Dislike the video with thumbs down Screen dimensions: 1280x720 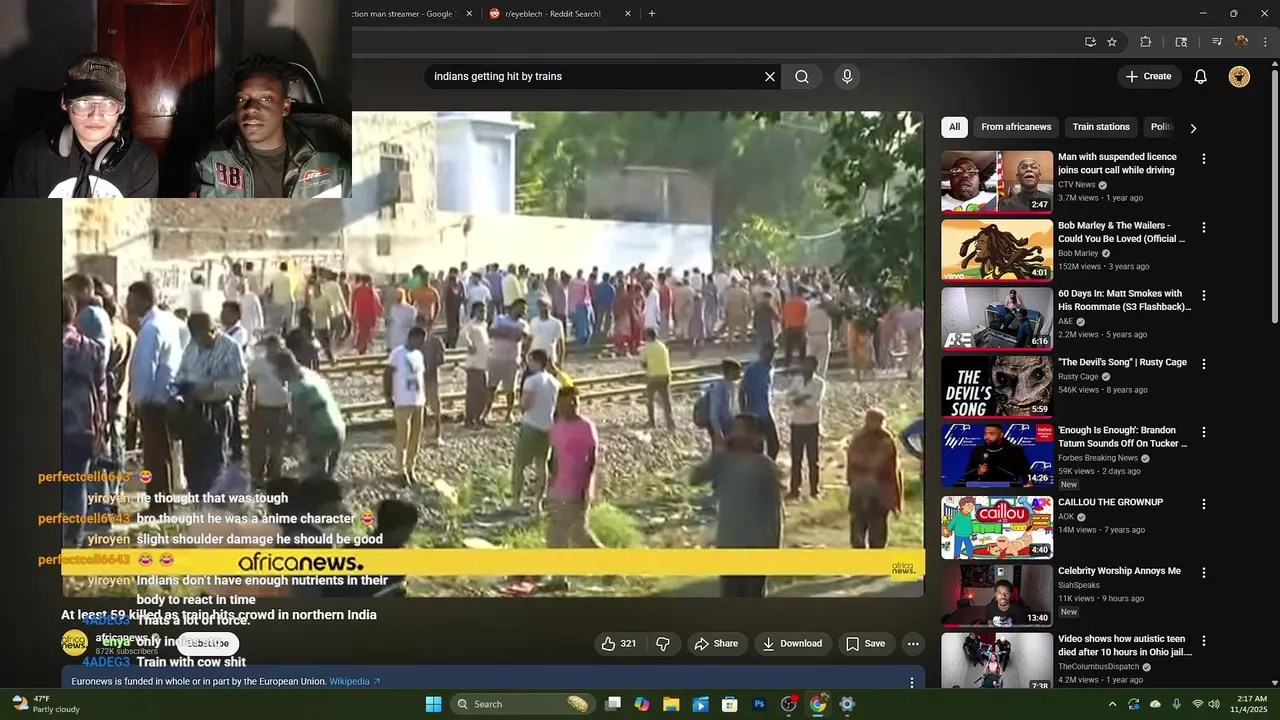point(663,644)
